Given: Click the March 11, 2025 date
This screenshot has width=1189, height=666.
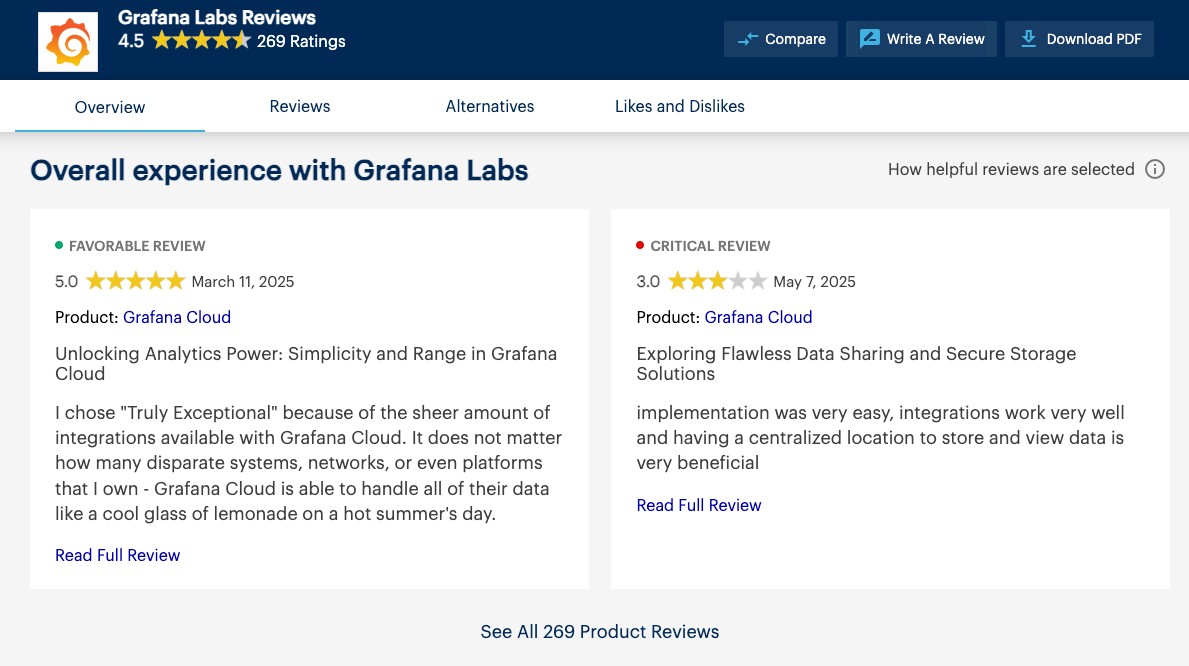Looking at the screenshot, I should (x=243, y=281).
